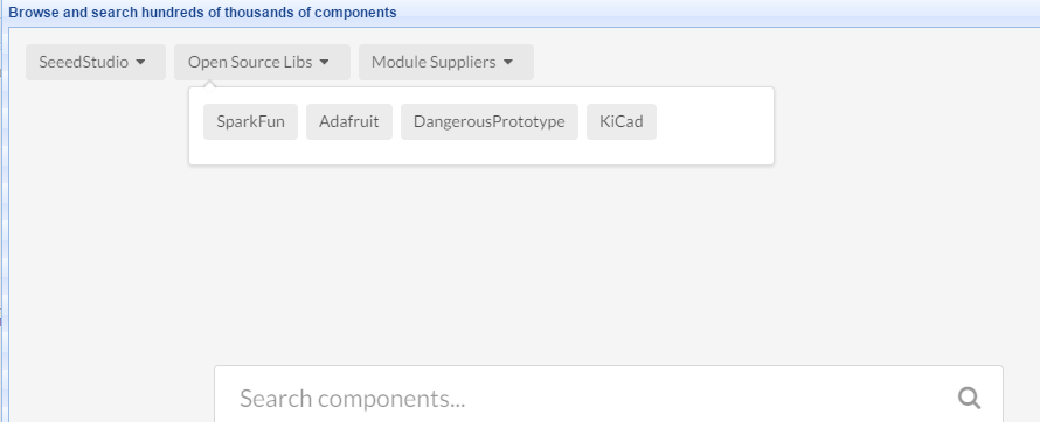Image resolution: width=1040 pixels, height=422 pixels.
Task: Click the caret arrow on SeeedStudio
Action: point(140,62)
